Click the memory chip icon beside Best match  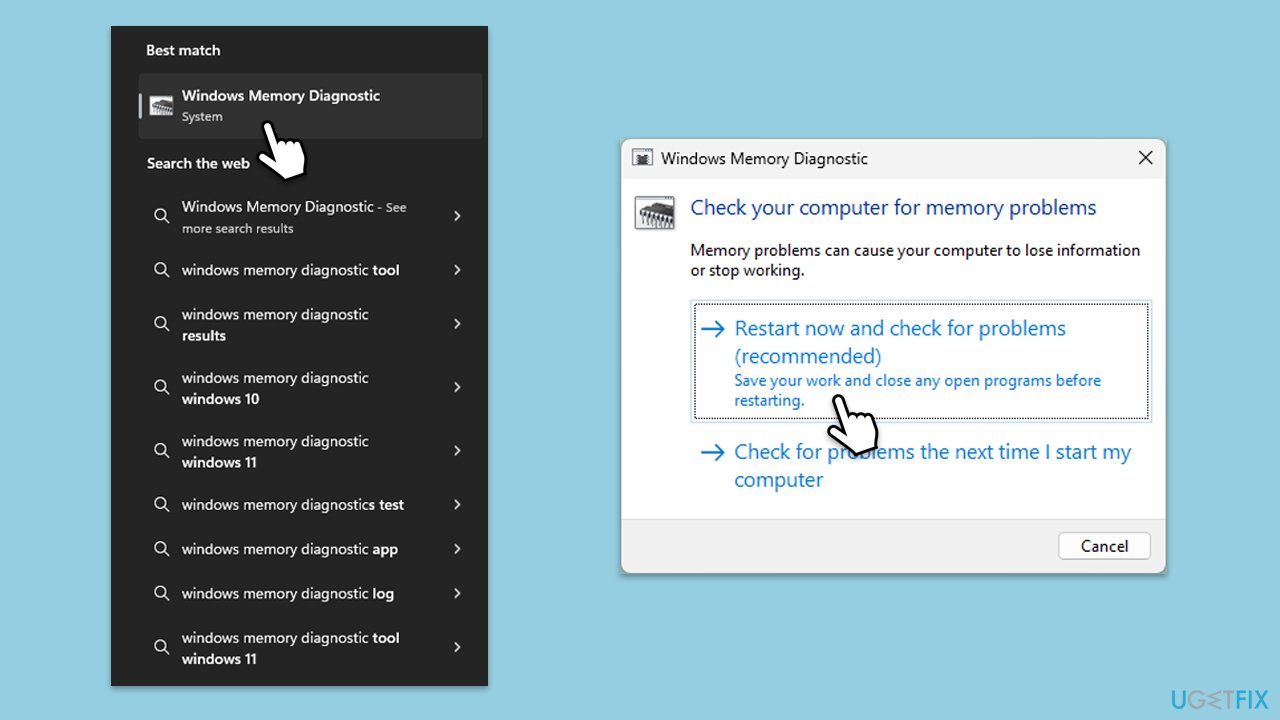161,105
